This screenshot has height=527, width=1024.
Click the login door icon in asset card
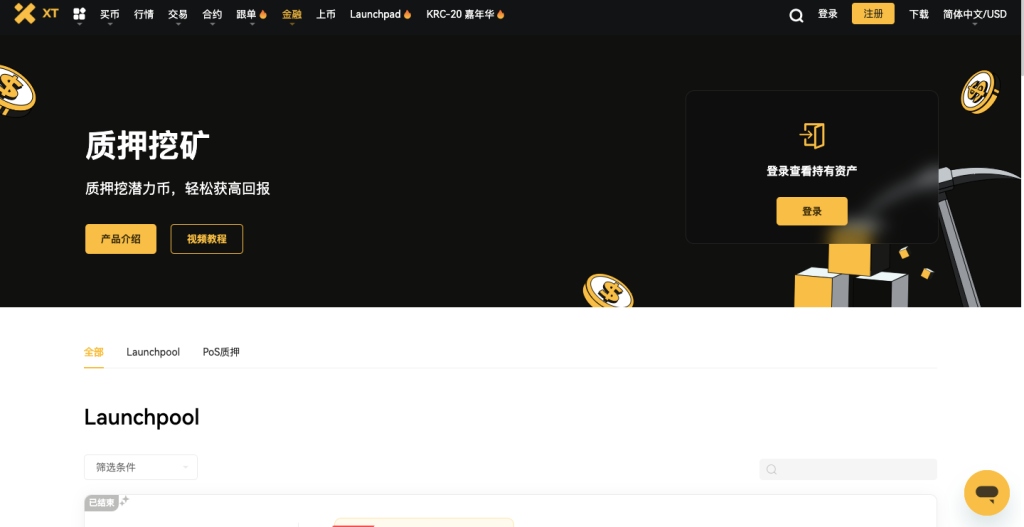point(812,136)
